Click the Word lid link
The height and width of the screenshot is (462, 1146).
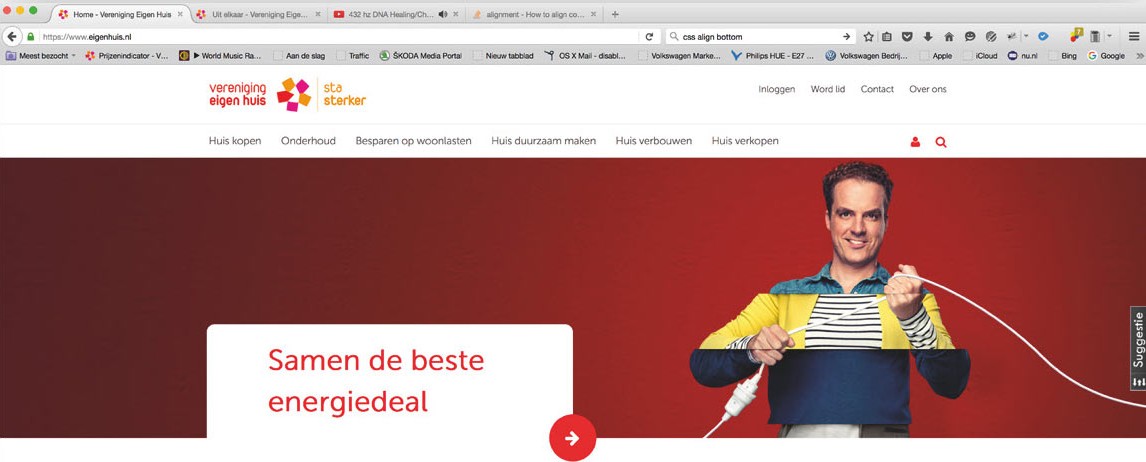[827, 89]
